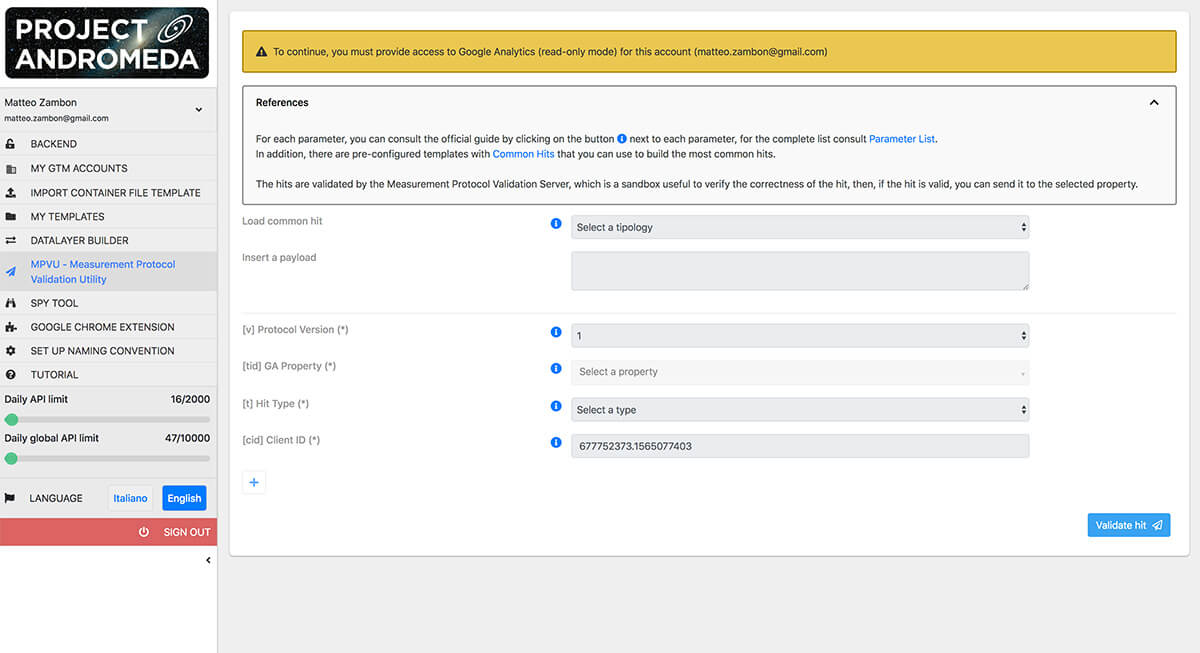The height and width of the screenshot is (653, 1200).
Task: Click the info icon for Protocol Version
Action: pyautogui.click(x=556, y=332)
